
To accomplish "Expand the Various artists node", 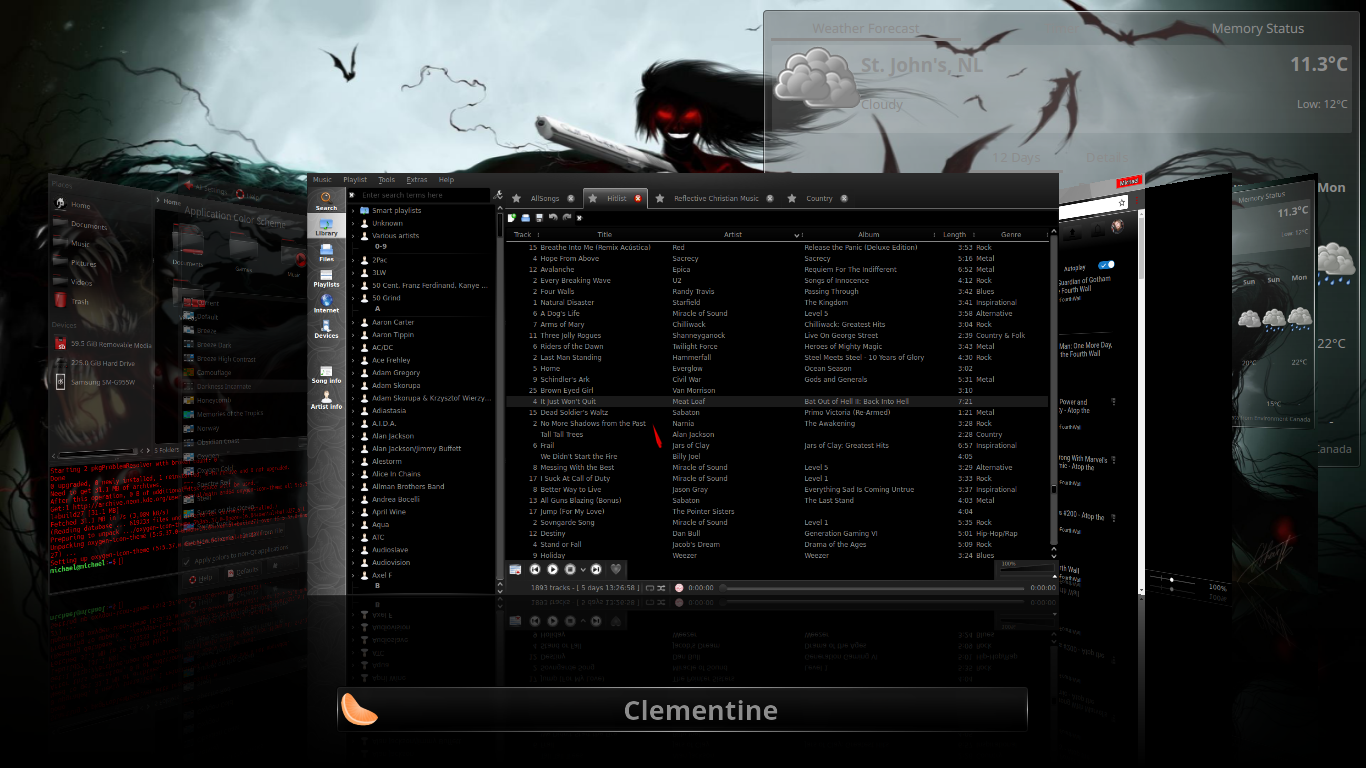I will point(353,236).
